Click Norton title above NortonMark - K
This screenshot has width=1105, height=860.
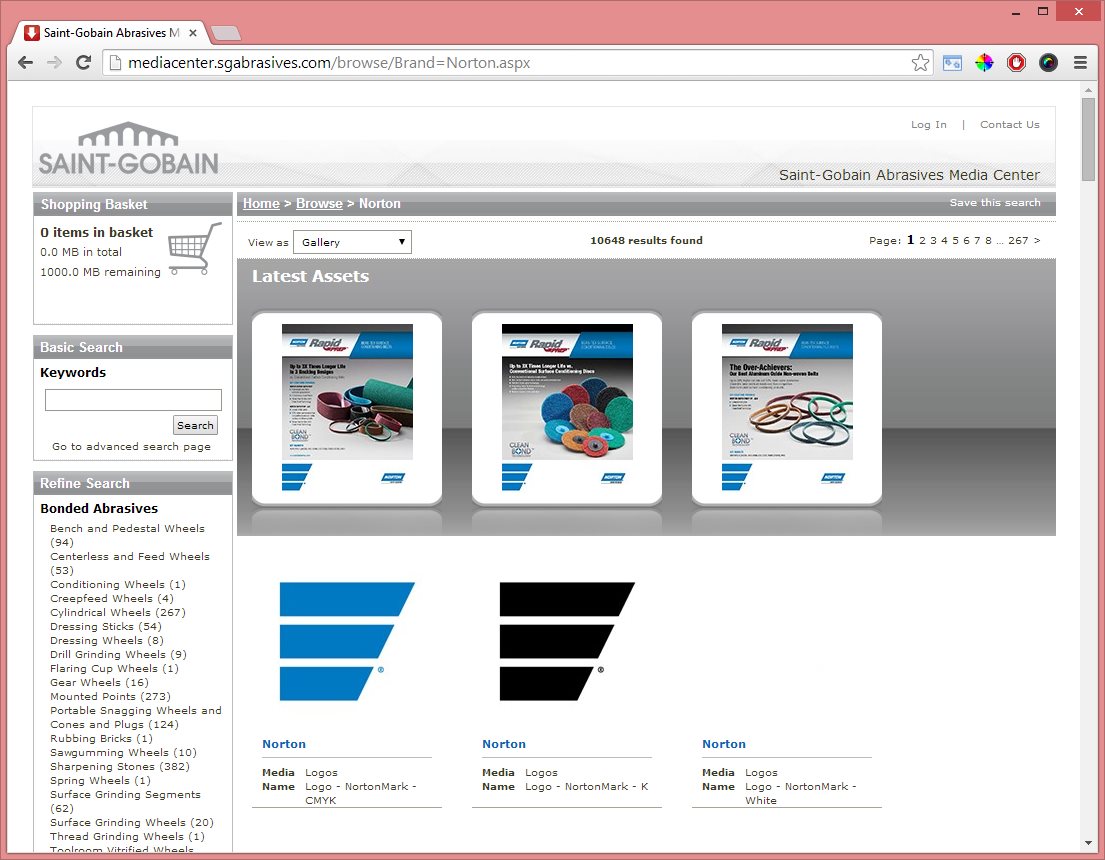click(x=504, y=744)
